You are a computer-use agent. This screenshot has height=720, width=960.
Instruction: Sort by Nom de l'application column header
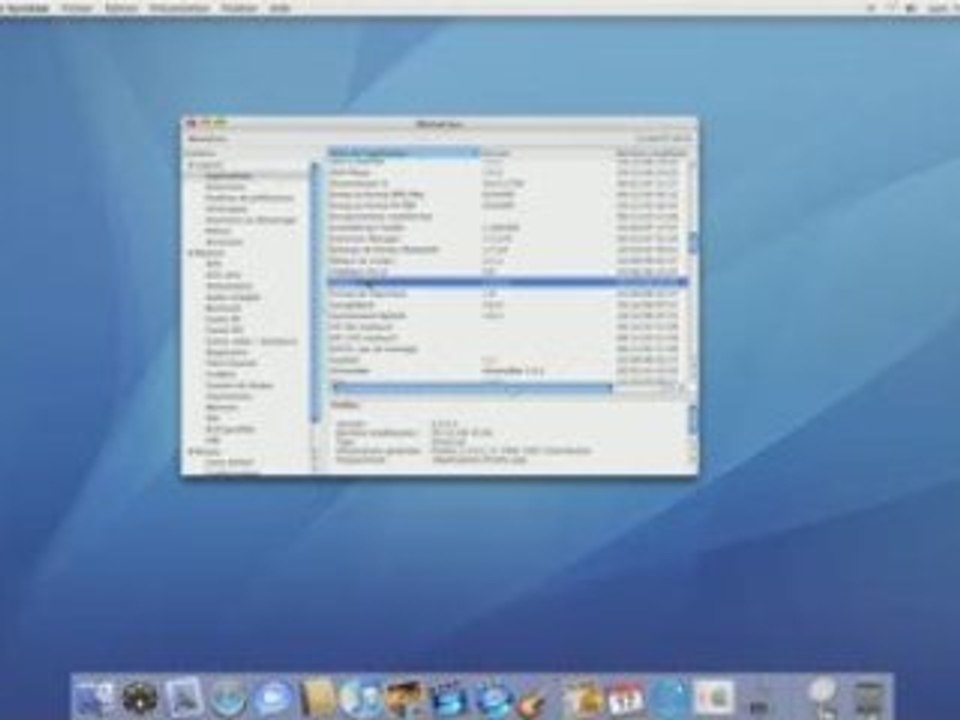click(403, 152)
